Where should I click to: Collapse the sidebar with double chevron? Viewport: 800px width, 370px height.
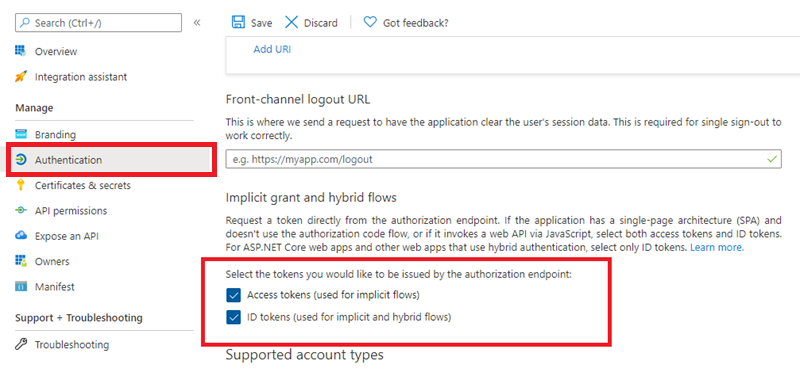(x=197, y=22)
